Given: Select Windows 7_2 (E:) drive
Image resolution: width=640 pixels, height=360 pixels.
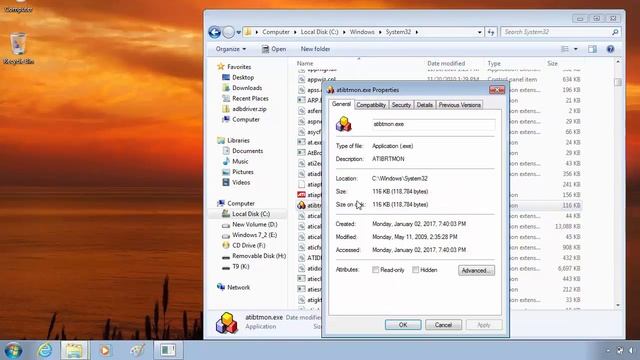Looking at the screenshot, I should pos(254,235).
